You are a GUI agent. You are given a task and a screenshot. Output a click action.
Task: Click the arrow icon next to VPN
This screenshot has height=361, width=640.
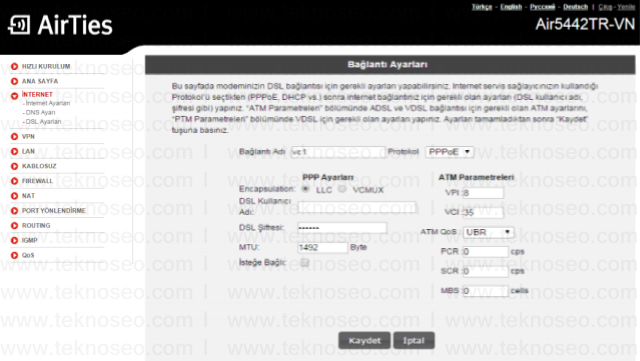click(14, 136)
